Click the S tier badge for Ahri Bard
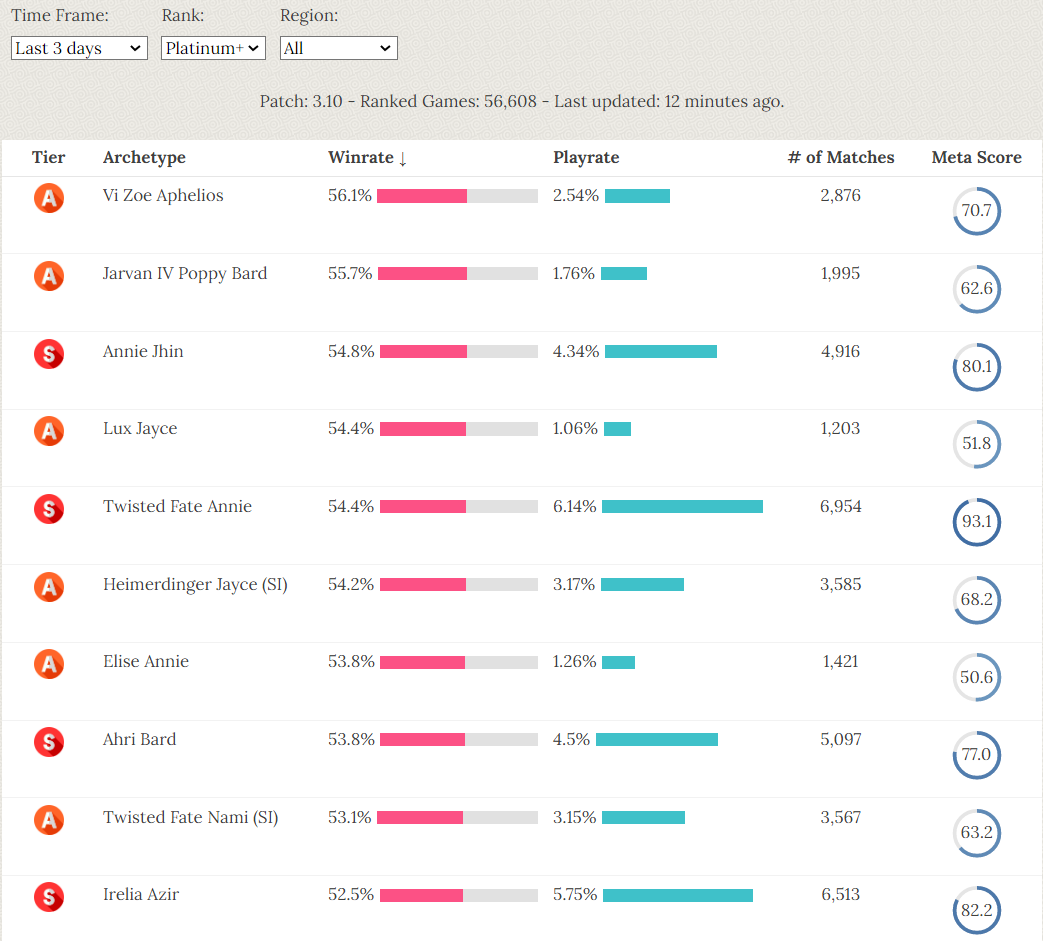The image size is (1043, 941). point(49,741)
